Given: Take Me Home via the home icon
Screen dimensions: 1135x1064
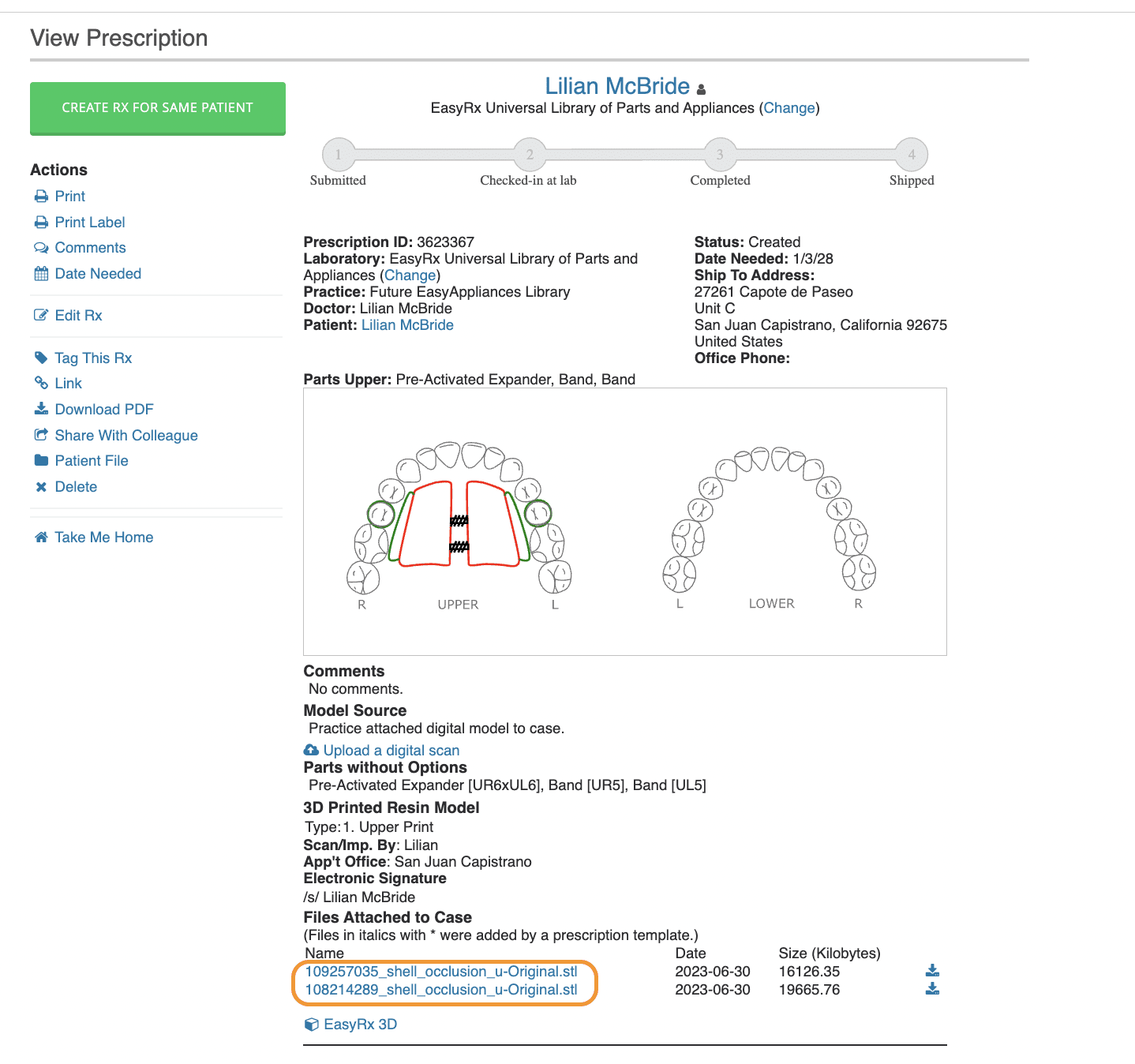Looking at the screenshot, I should click(x=41, y=537).
